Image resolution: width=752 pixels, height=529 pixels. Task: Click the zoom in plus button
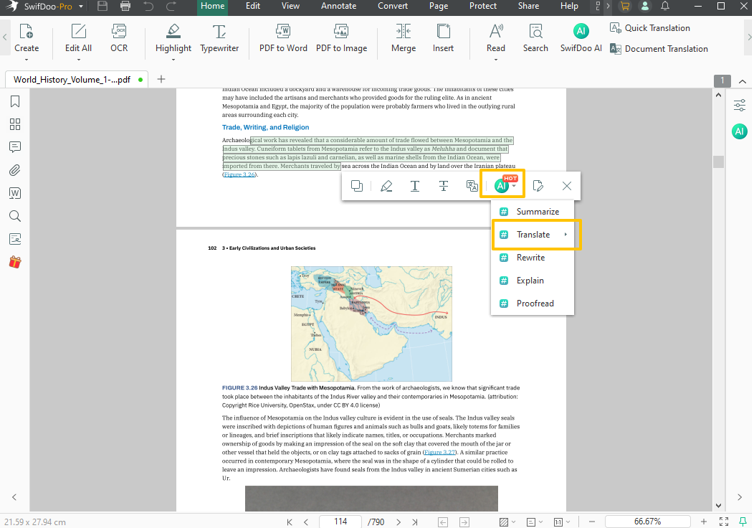703,522
